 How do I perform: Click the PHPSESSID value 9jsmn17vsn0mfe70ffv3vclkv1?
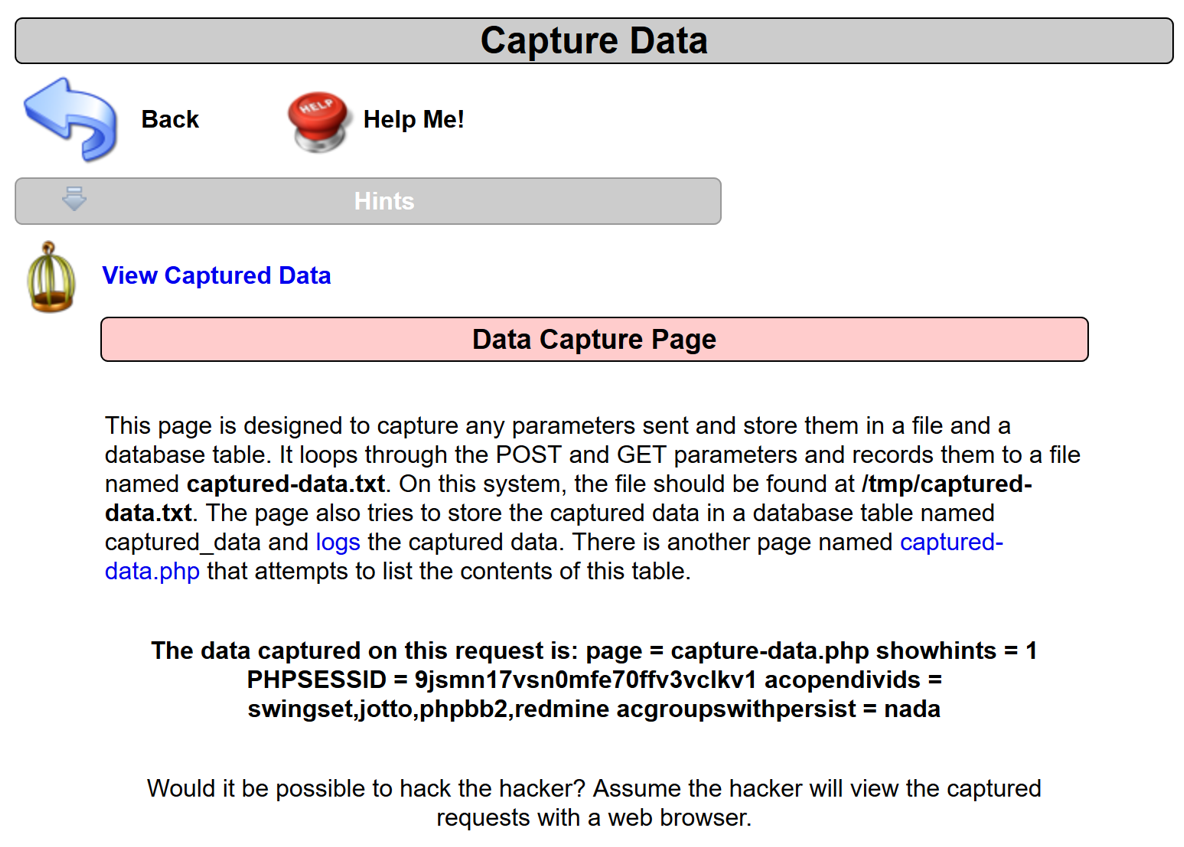[x=585, y=680]
